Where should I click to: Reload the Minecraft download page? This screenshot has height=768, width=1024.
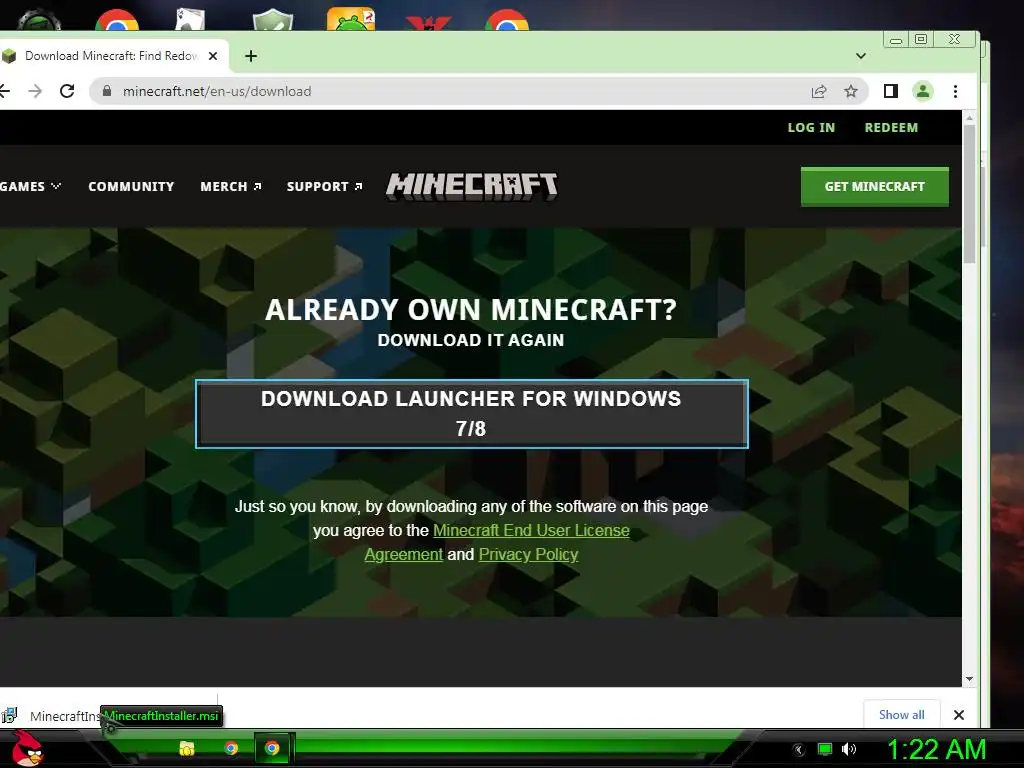click(67, 91)
